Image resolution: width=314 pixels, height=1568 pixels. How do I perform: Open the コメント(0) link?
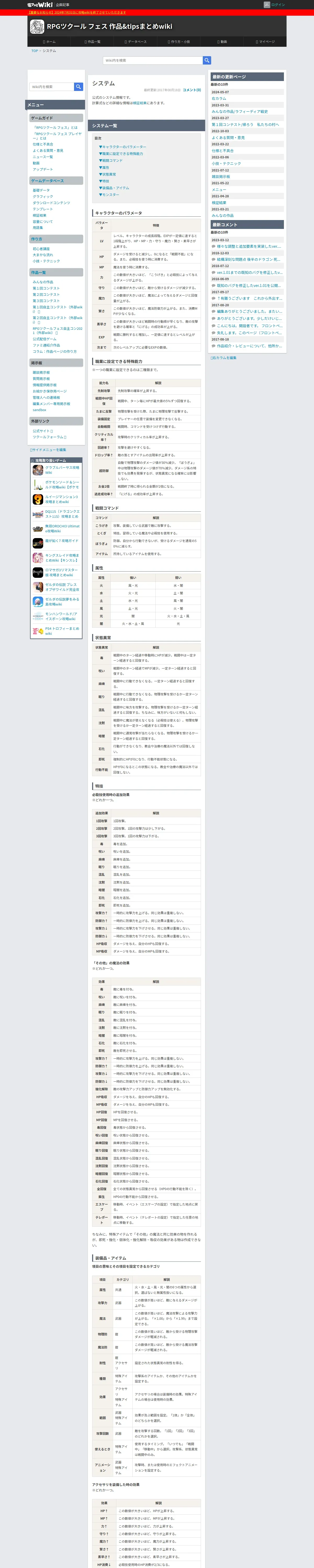click(192, 90)
